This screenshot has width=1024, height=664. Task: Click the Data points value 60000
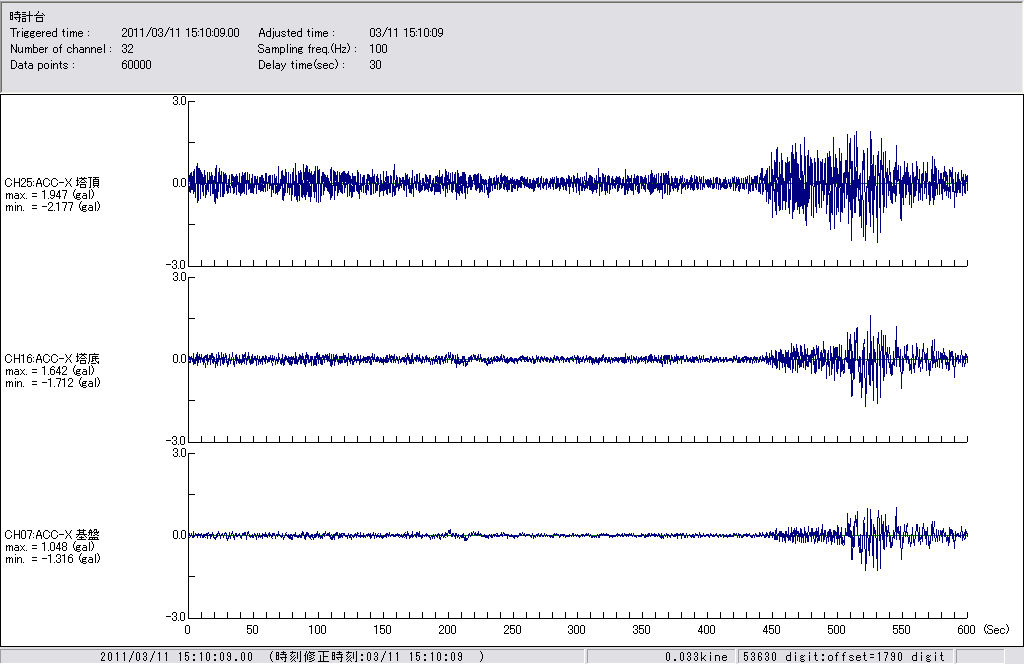coord(135,65)
